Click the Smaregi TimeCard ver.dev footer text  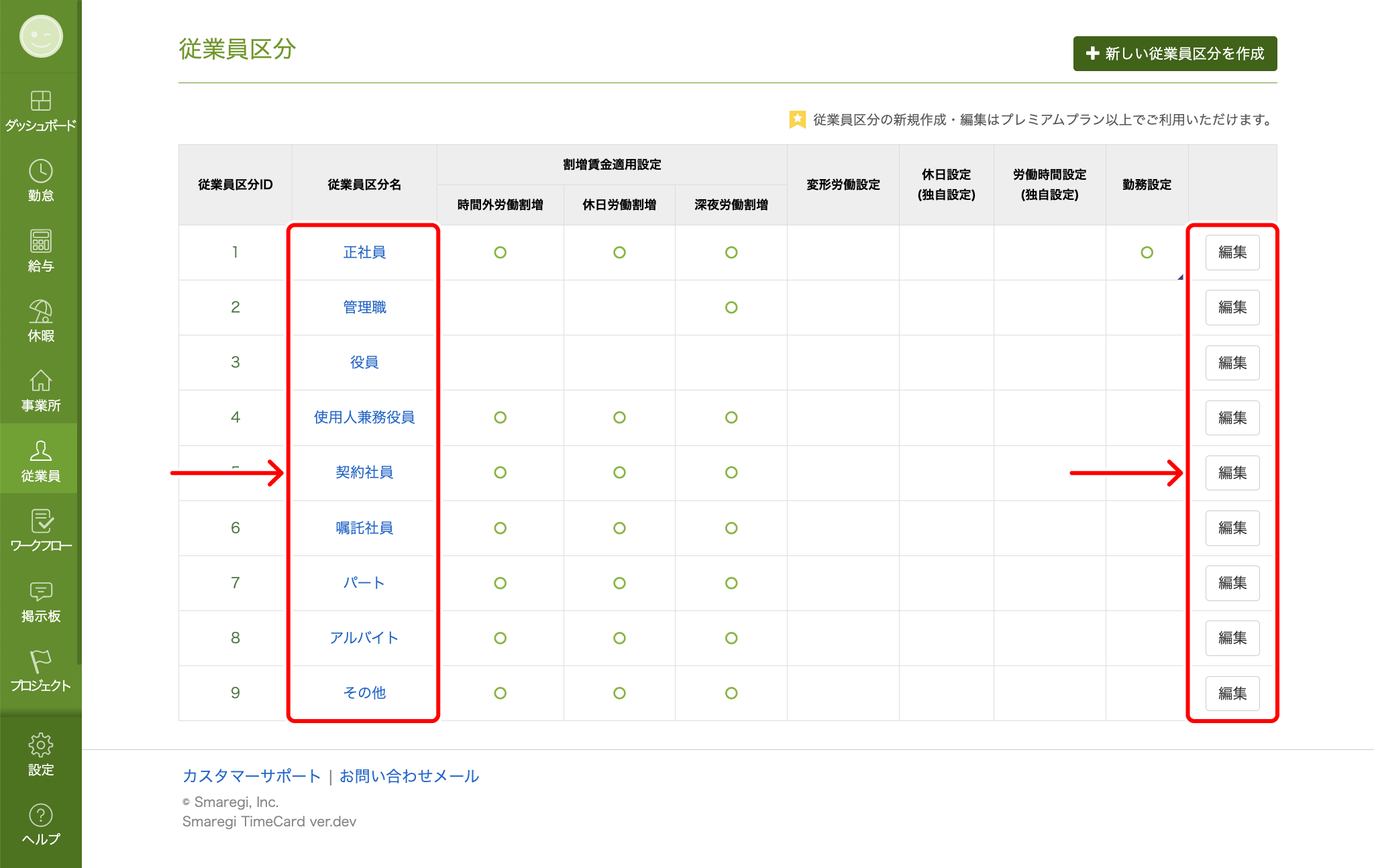(x=269, y=822)
